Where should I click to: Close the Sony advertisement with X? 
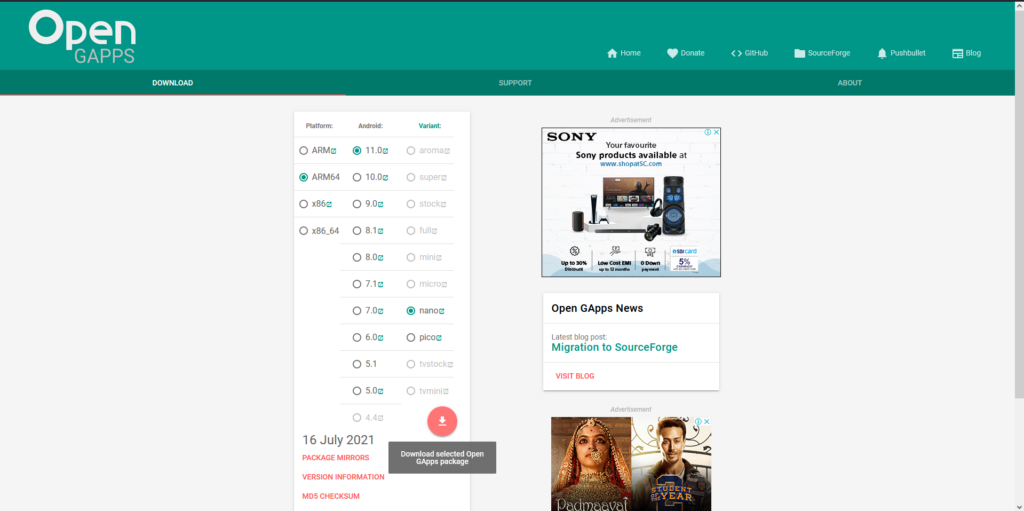coord(716,132)
